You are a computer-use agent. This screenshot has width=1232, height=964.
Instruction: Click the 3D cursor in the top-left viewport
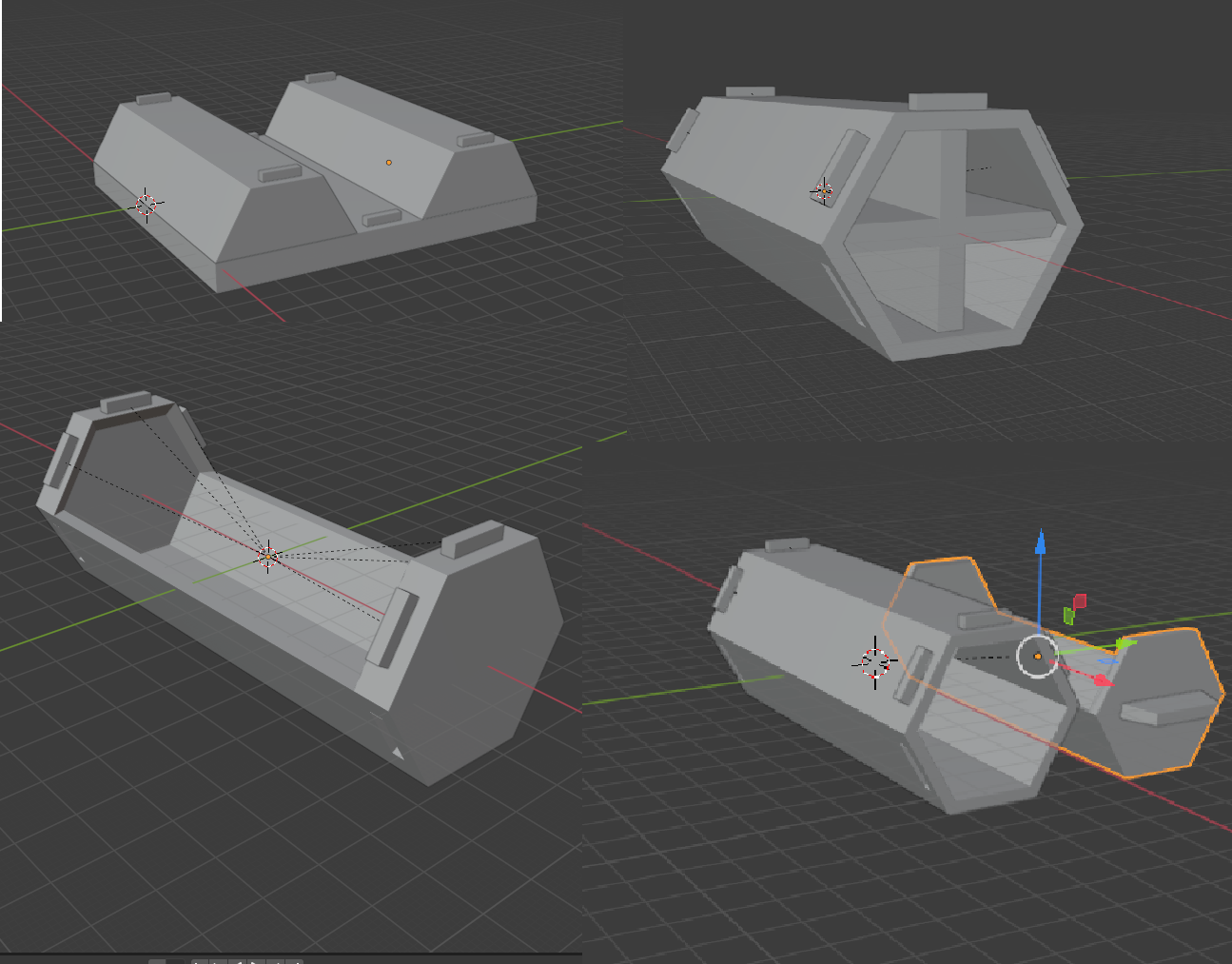coord(147,203)
